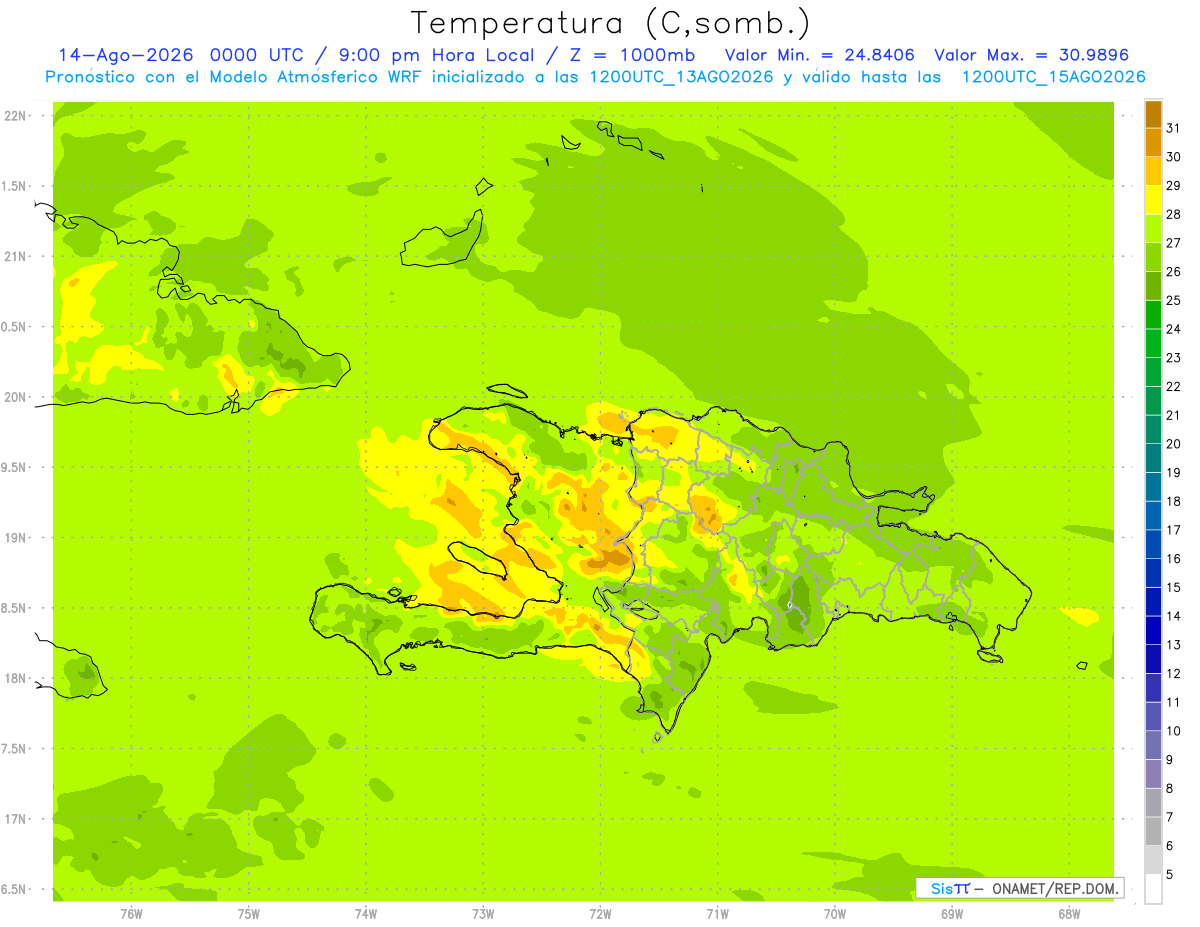The width and height of the screenshot is (1200, 927).
Task: Click legend value "31"
Action: tap(1174, 128)
